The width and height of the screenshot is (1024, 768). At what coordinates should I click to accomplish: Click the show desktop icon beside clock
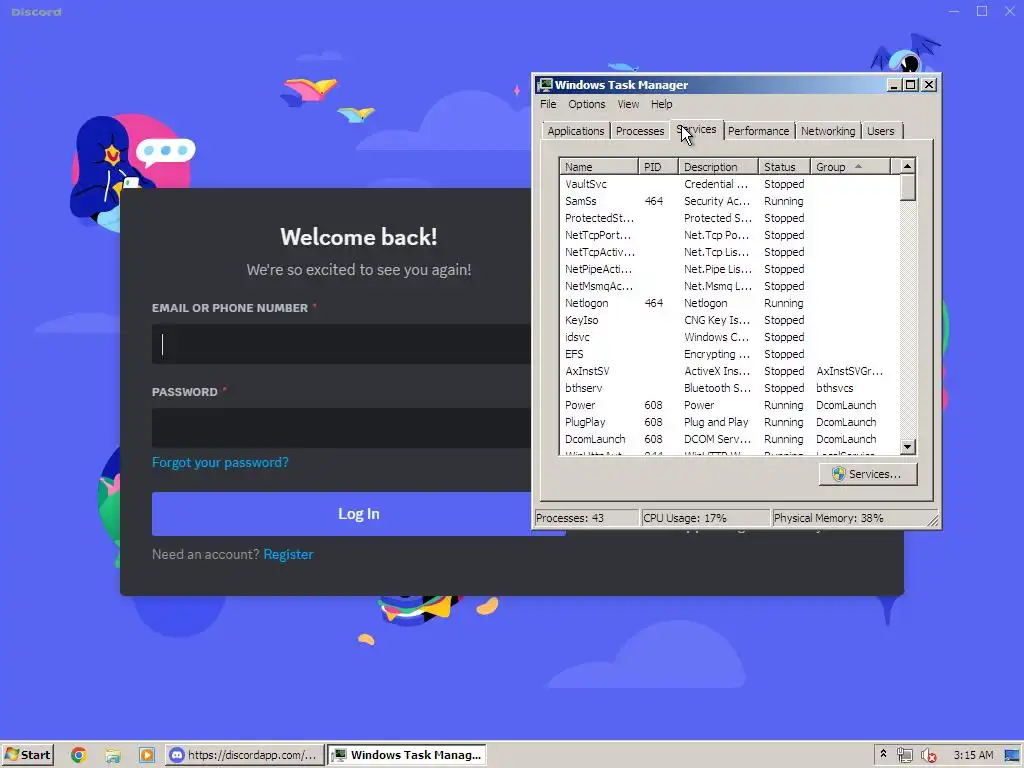pos(1012,755)
